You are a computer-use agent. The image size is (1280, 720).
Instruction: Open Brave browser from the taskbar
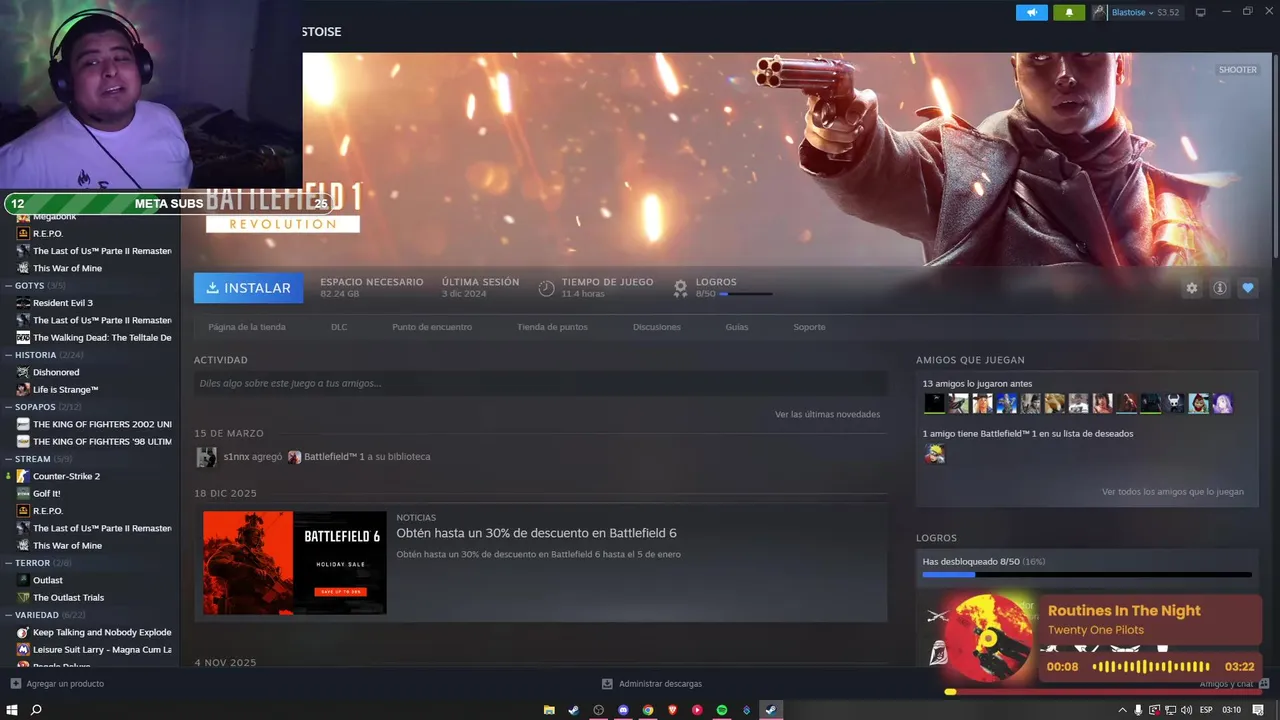672,710
